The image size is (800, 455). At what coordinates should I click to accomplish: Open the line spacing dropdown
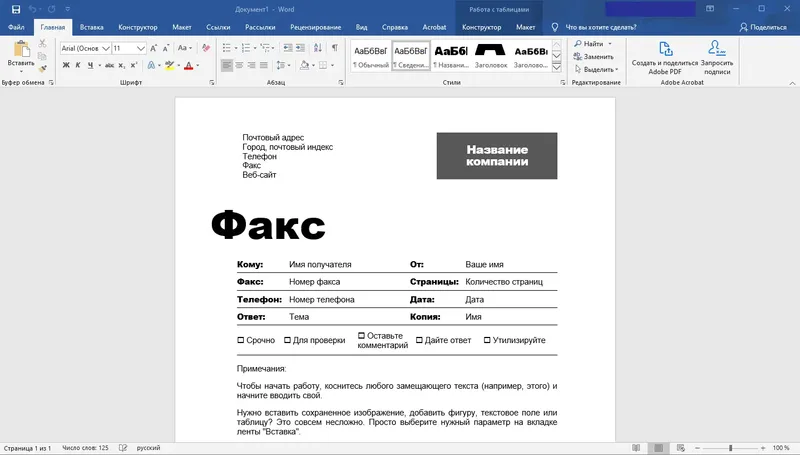289,65
